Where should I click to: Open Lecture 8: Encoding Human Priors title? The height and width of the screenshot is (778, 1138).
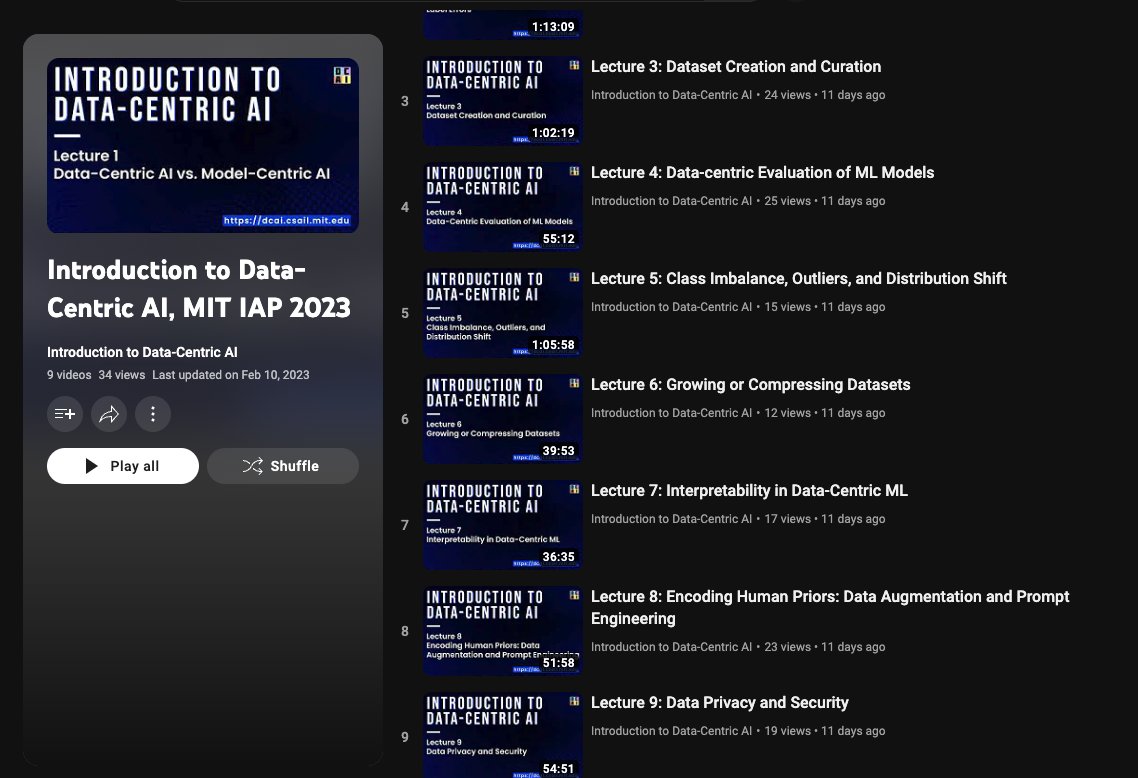[x=830, y=607]
